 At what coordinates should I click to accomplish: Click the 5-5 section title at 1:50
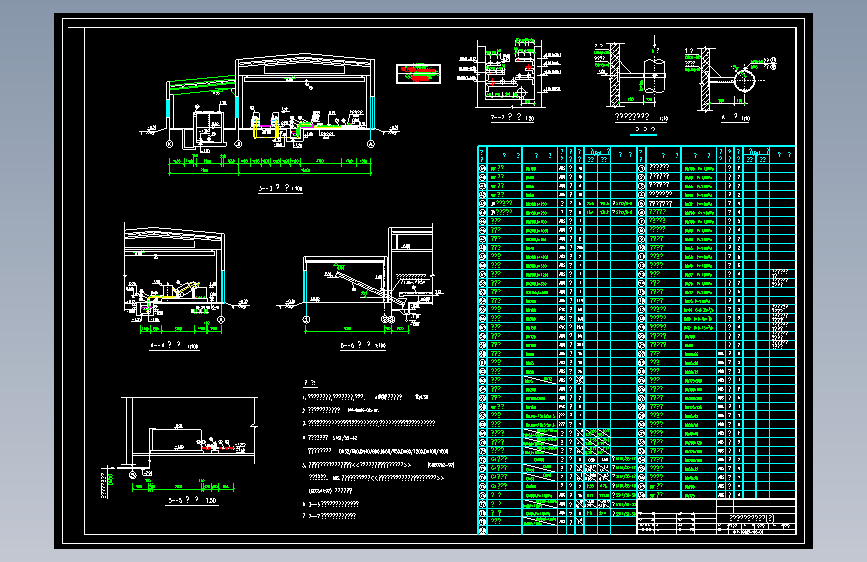point(192,501)
